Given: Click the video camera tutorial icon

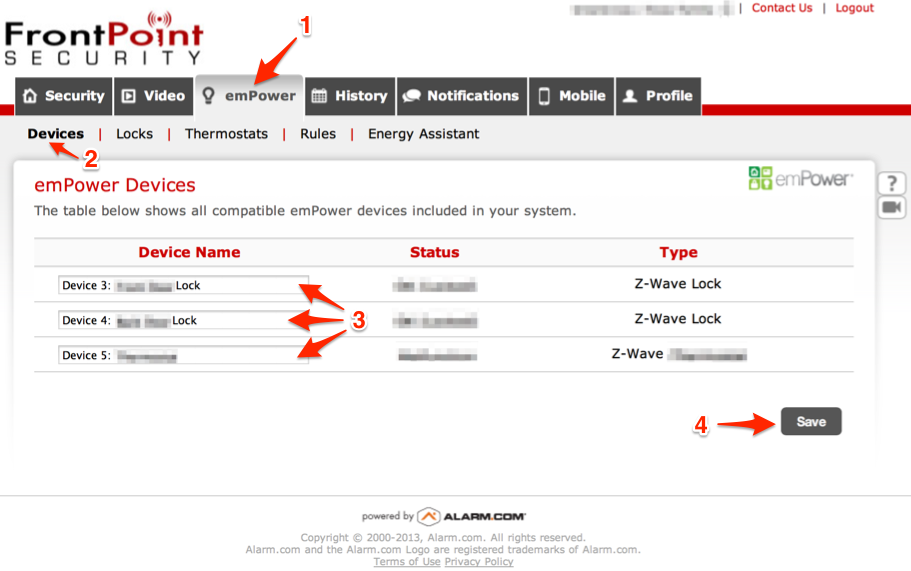Looking at the screenshot, I should pos(892,207).
